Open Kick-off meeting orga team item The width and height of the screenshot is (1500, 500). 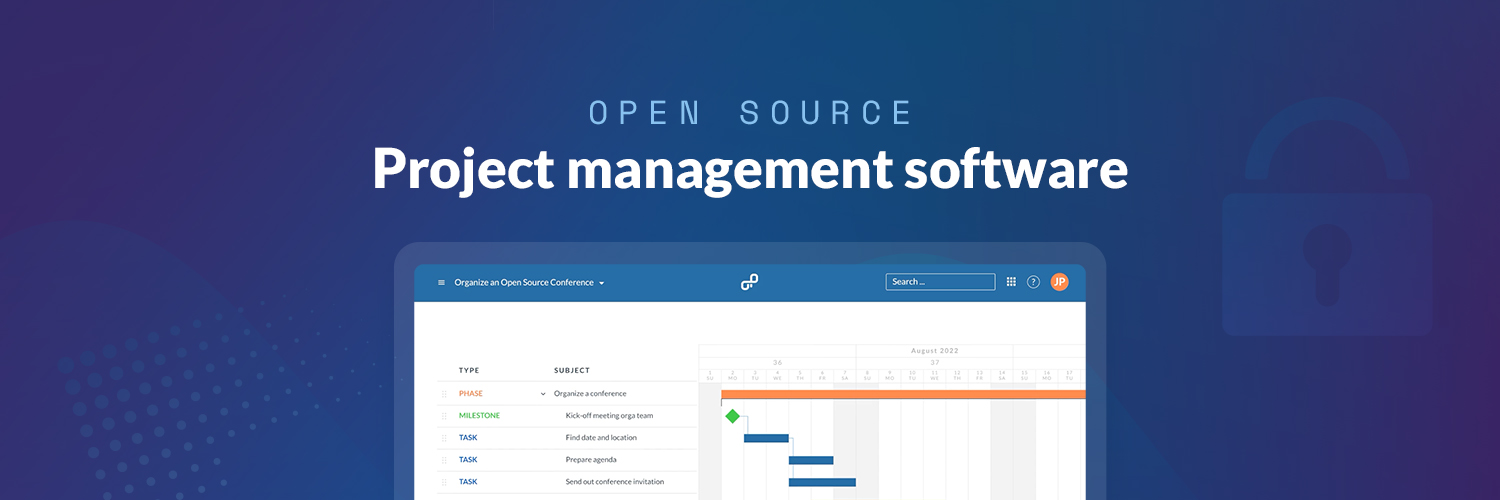click(x=609, y=416)
